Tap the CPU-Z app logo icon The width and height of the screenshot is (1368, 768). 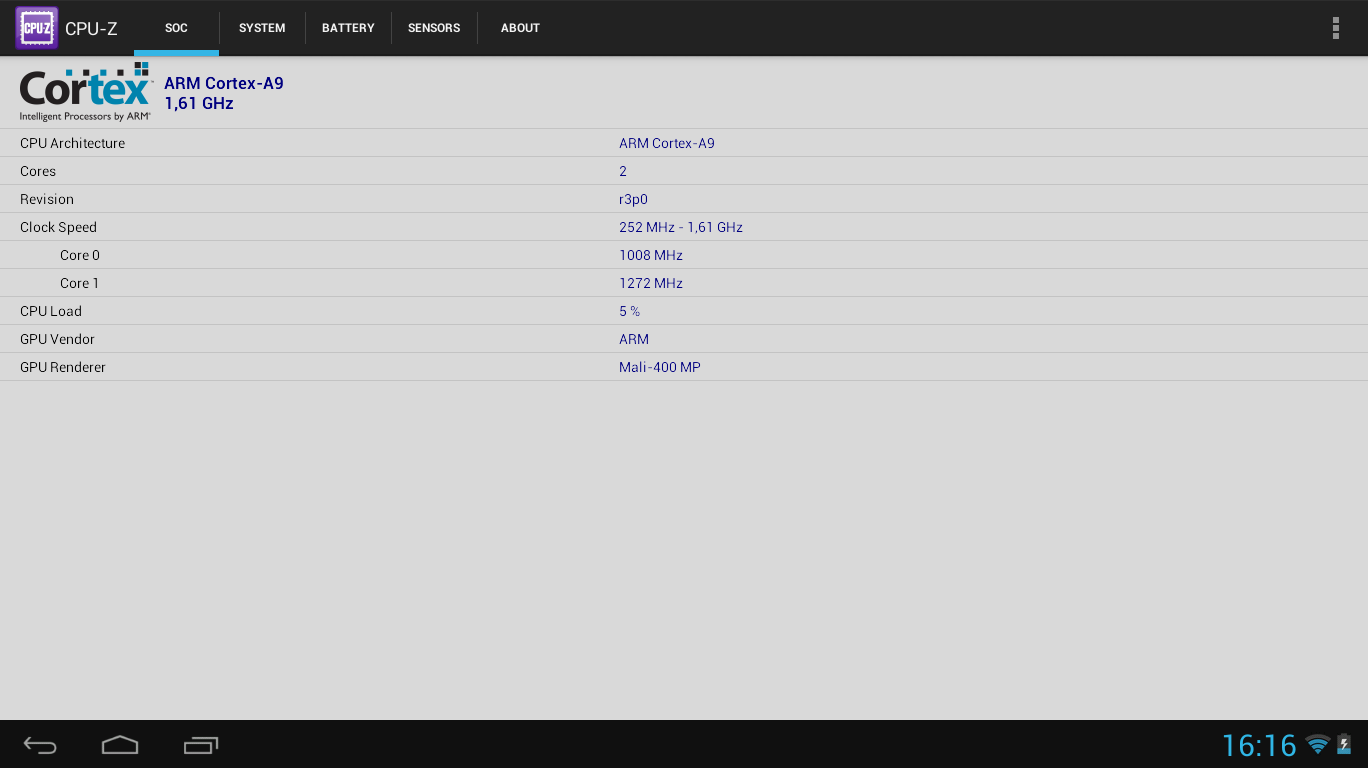coord(36,28)
